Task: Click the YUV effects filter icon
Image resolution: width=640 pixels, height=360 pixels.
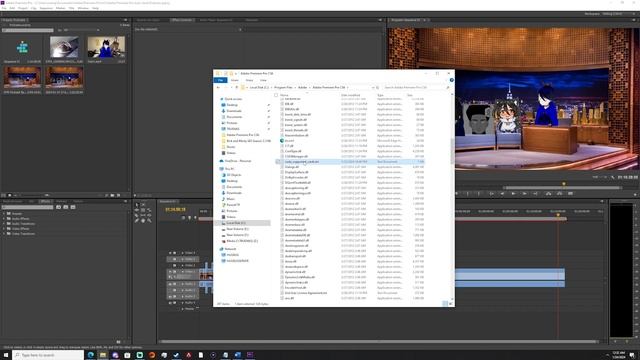Action: click(73, 207)
